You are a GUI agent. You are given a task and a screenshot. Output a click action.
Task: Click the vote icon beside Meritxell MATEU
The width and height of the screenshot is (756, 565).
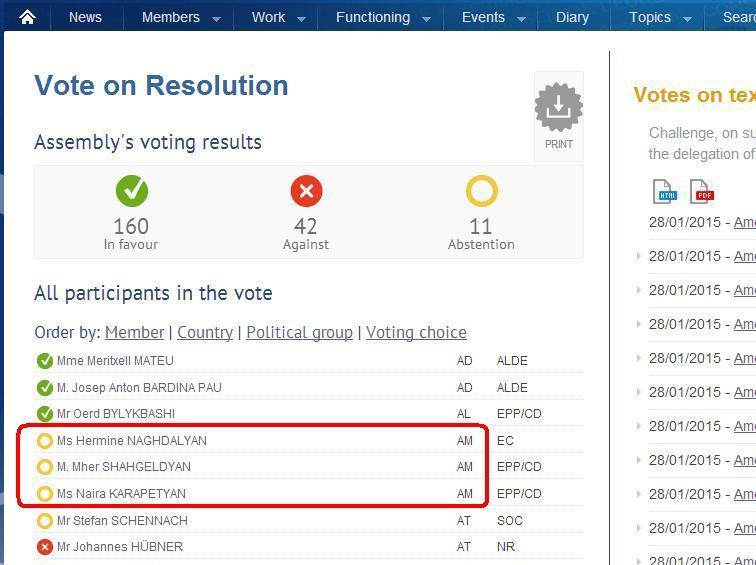point(45,361)
